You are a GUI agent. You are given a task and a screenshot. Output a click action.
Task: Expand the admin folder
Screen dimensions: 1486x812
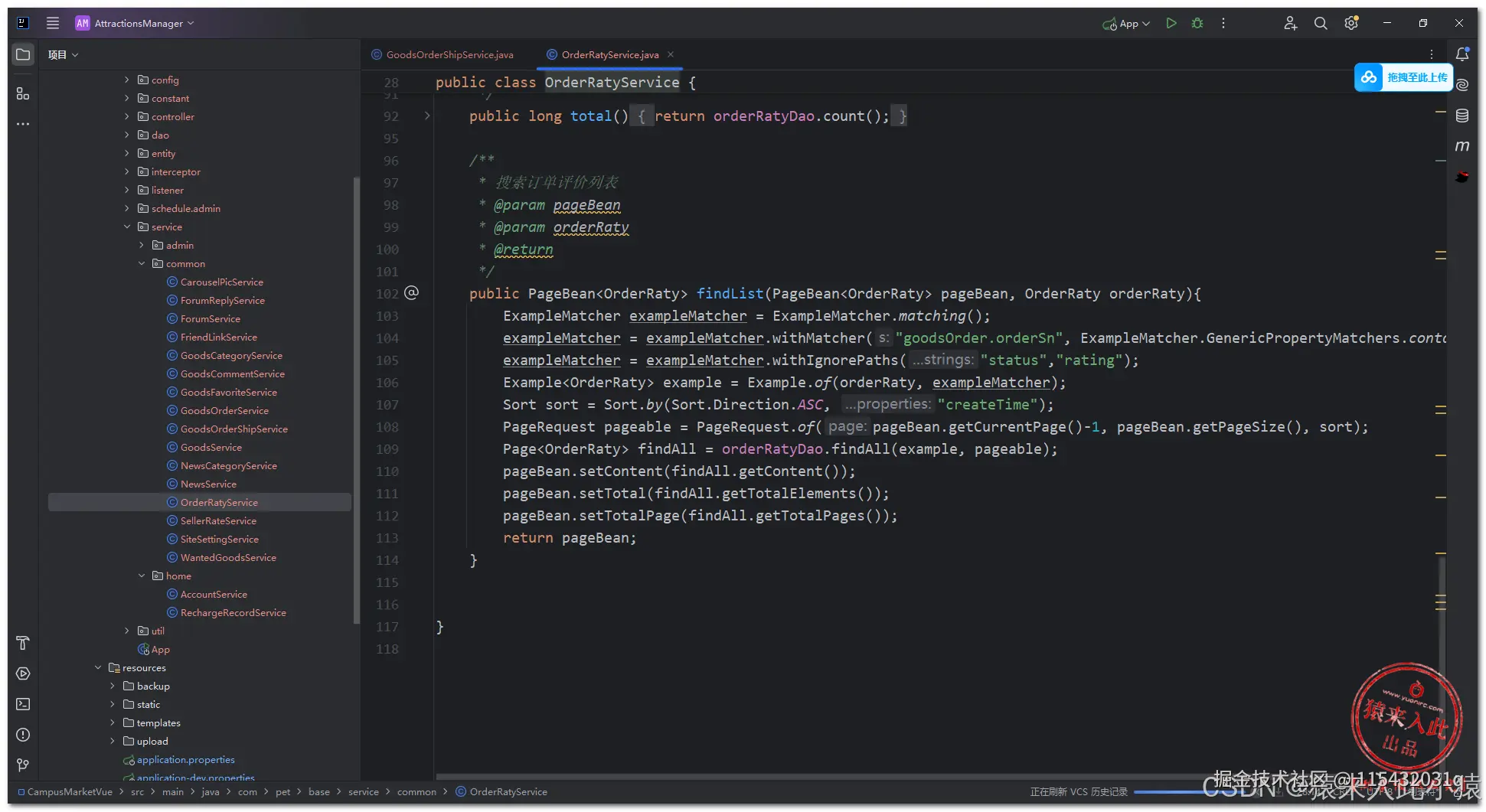tap(142, 245)
